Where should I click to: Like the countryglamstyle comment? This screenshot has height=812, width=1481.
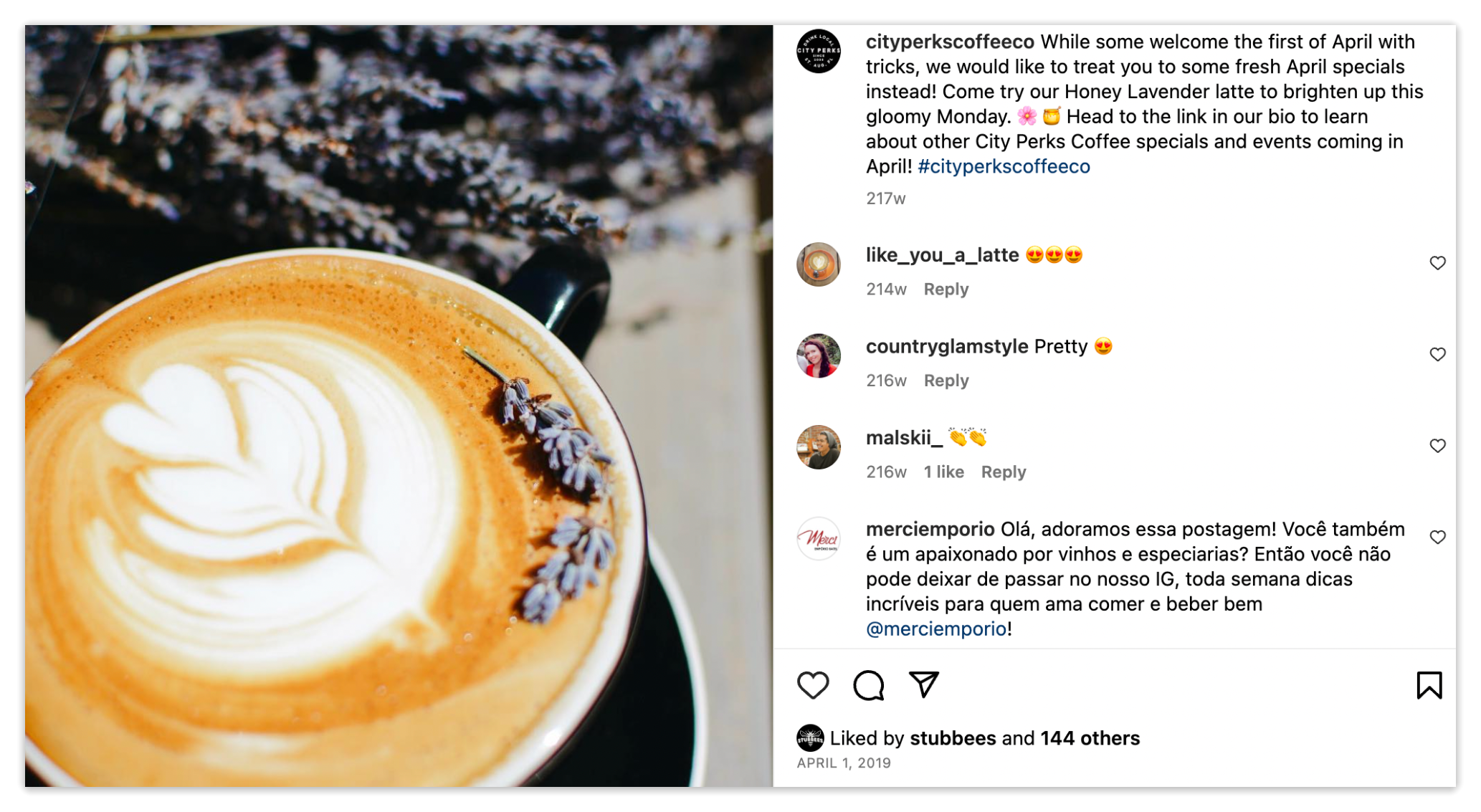[1437, 354]
